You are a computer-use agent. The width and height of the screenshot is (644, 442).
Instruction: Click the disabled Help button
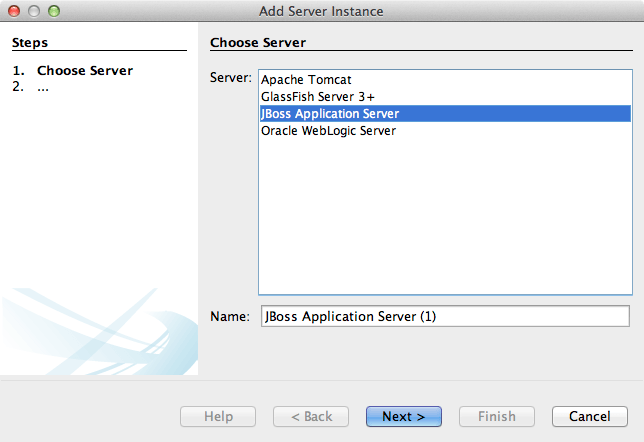click(218, 417)
